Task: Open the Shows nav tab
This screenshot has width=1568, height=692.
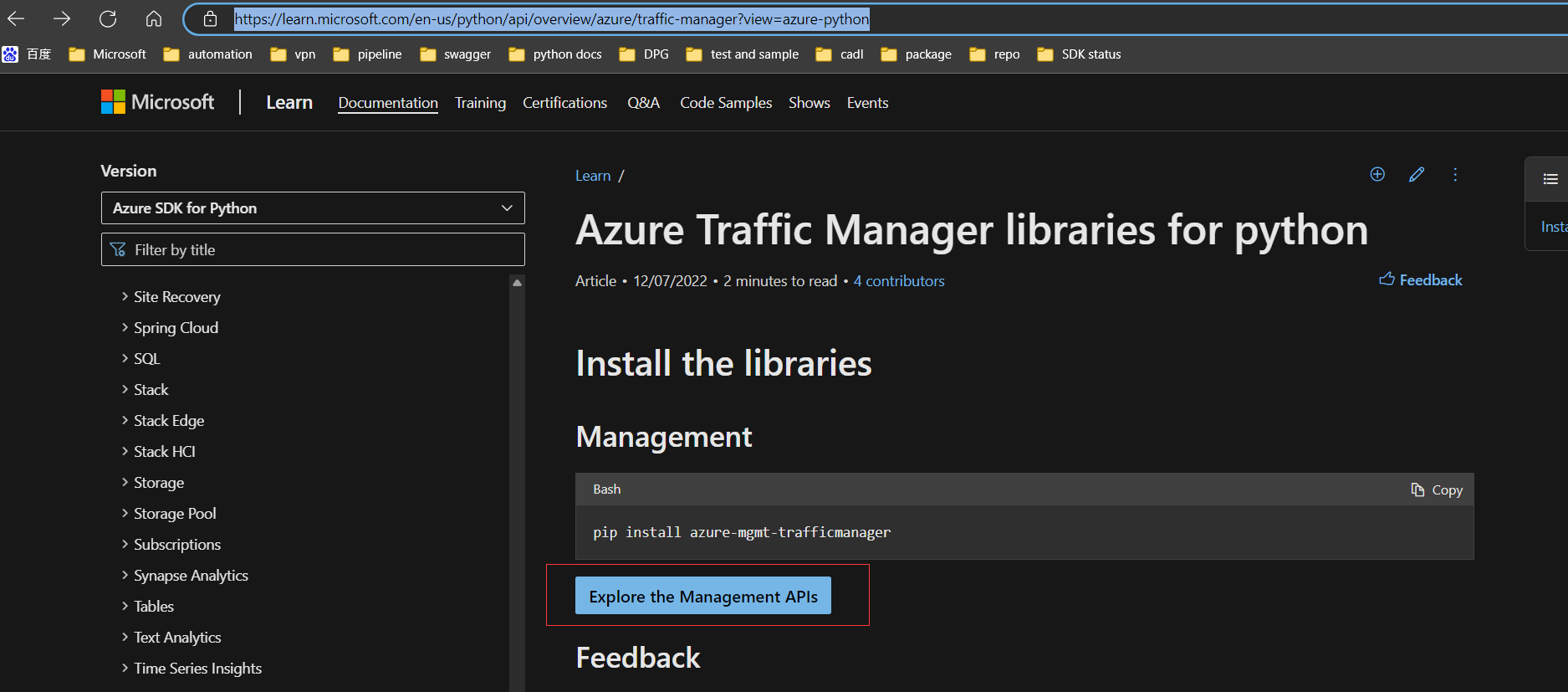Action: point(809,103)
